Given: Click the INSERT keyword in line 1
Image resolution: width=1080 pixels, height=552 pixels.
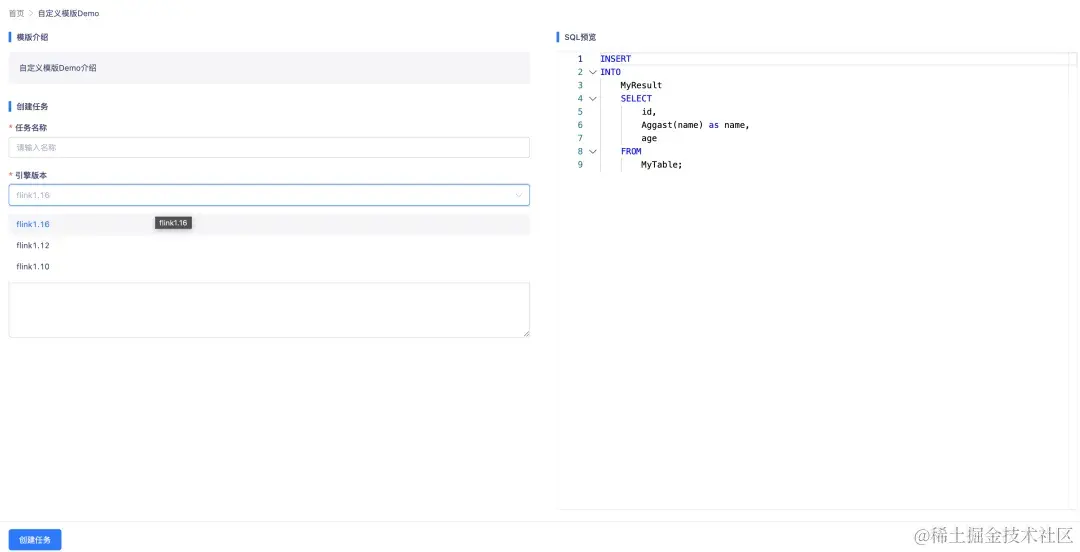Looking at the screenshot, I should click(x=615, y=59).
